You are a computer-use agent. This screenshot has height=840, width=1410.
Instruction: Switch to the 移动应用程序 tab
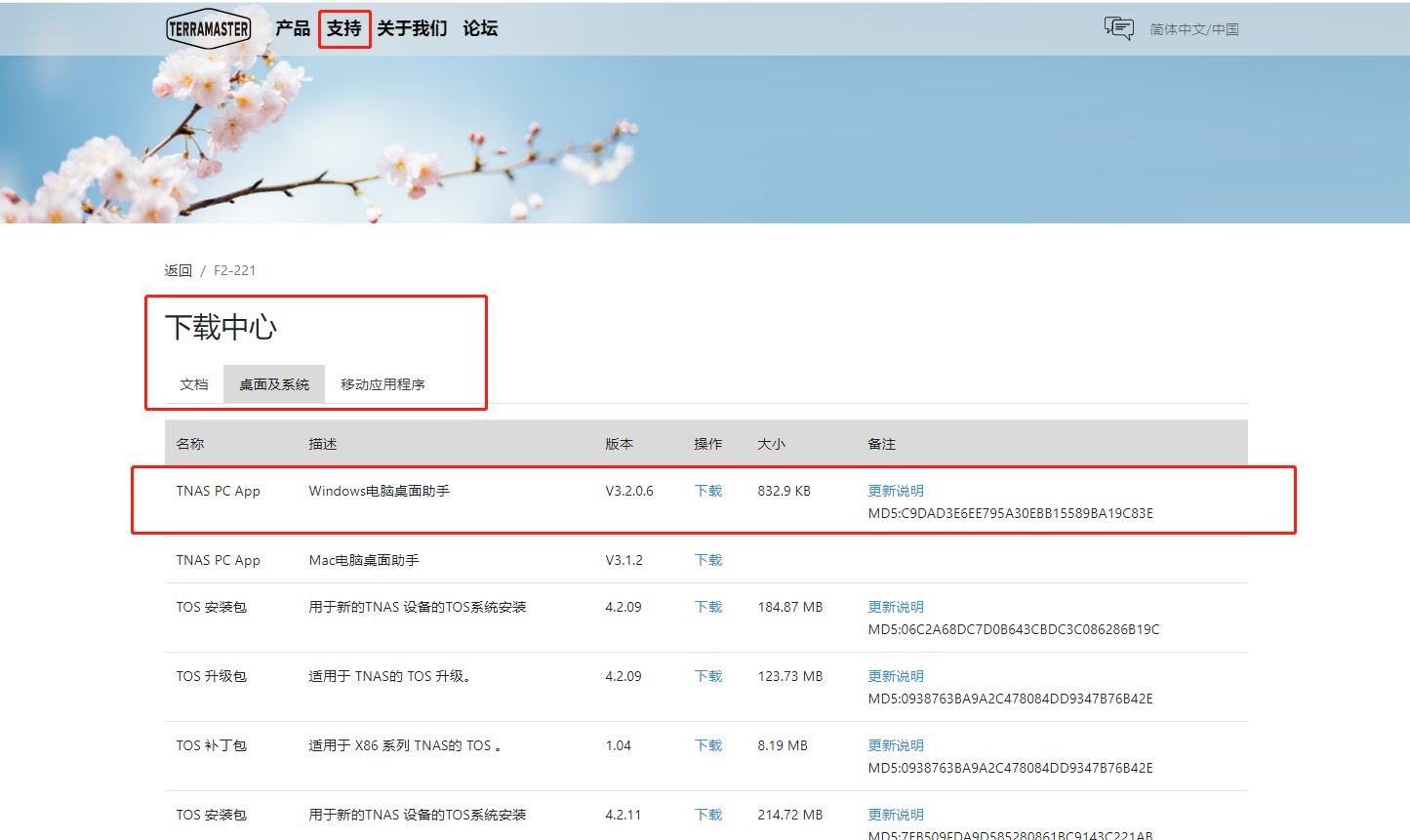[383, 384]
